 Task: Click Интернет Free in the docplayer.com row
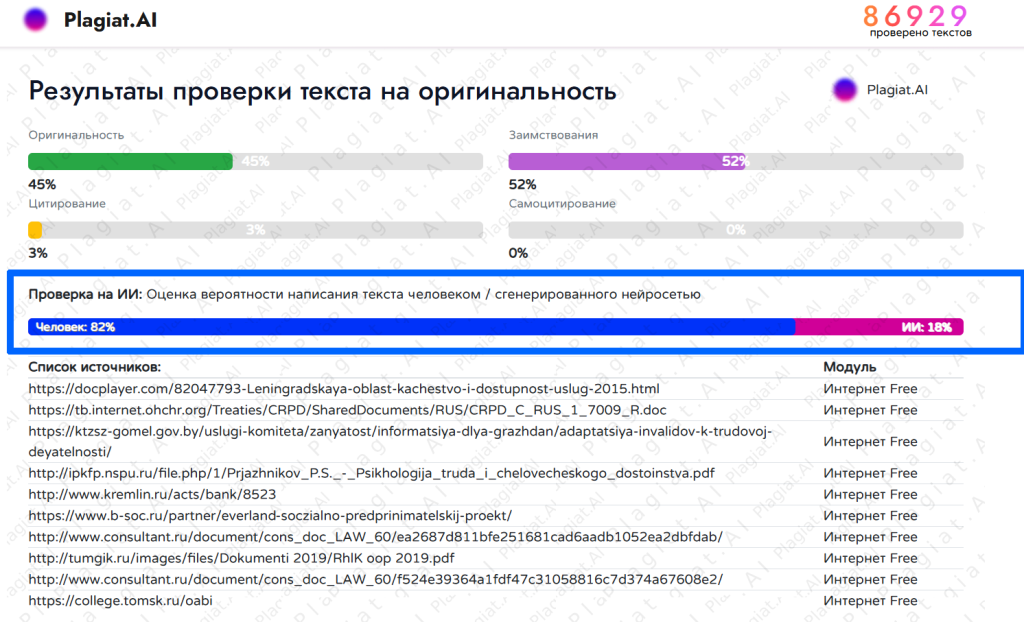pos(870,389)
